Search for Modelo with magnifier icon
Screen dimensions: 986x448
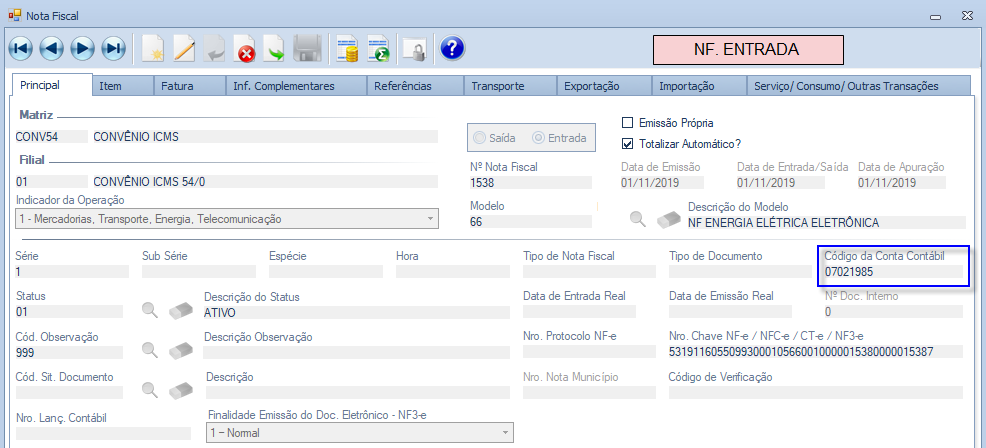[637, 220]
